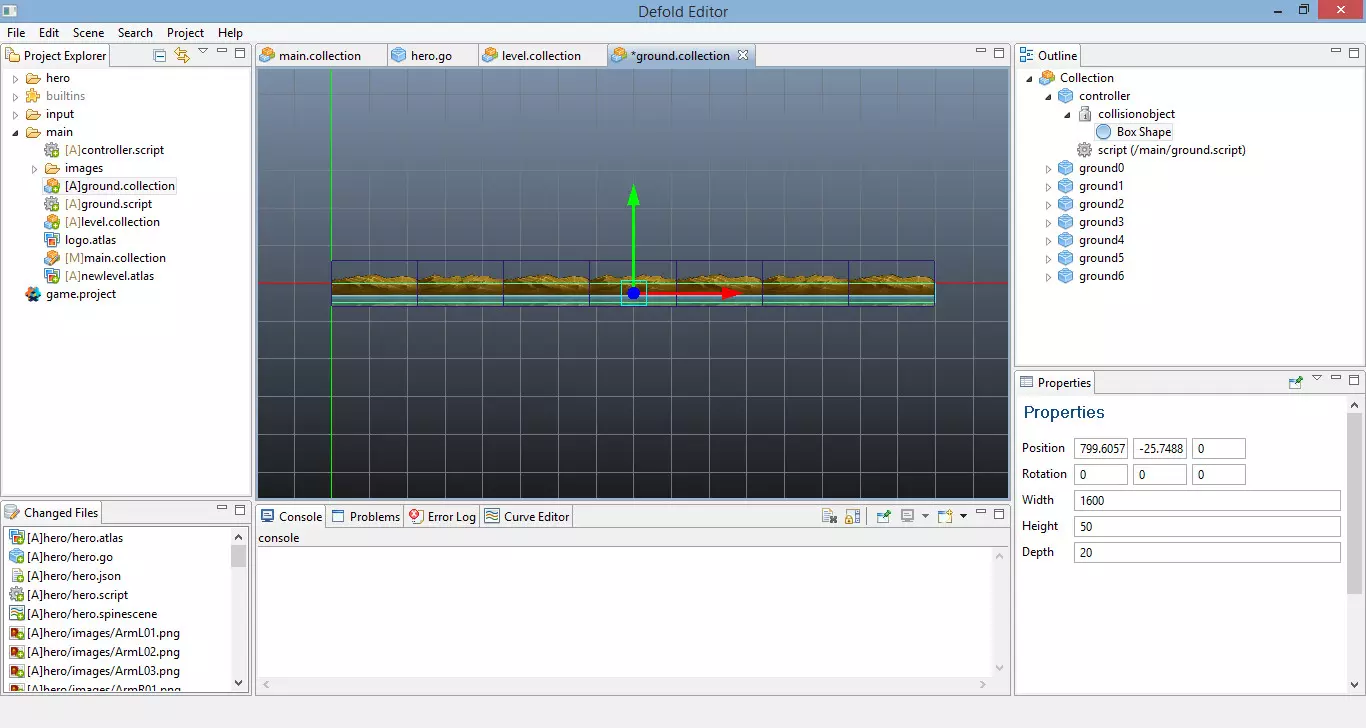The image size is (1366, 728).
Task: Click the blue gizmo center handle
Action: point(633,293)
